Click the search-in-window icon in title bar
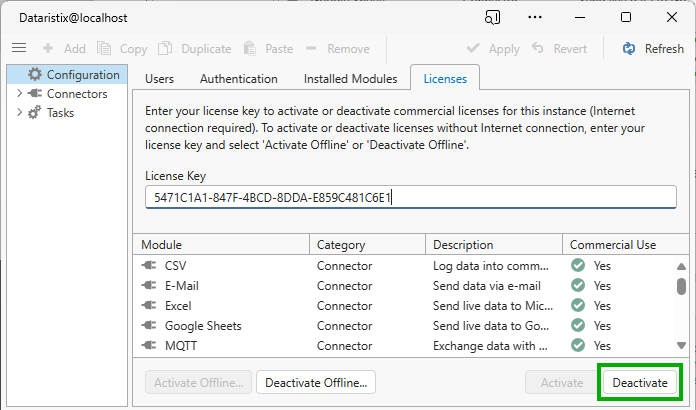Screen dimensions: 696x410 [492, 17]
